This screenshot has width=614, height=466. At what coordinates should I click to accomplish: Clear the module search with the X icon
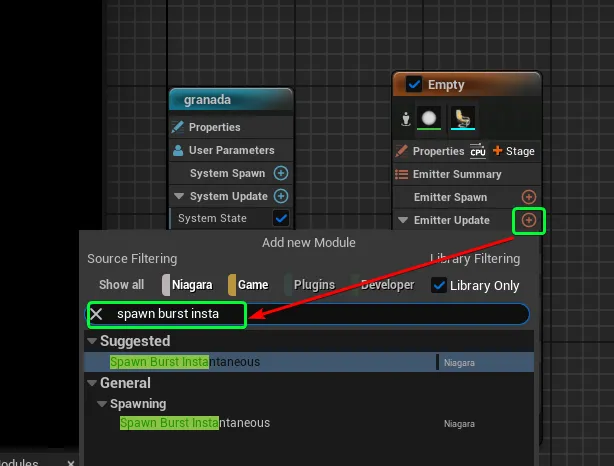97,314
